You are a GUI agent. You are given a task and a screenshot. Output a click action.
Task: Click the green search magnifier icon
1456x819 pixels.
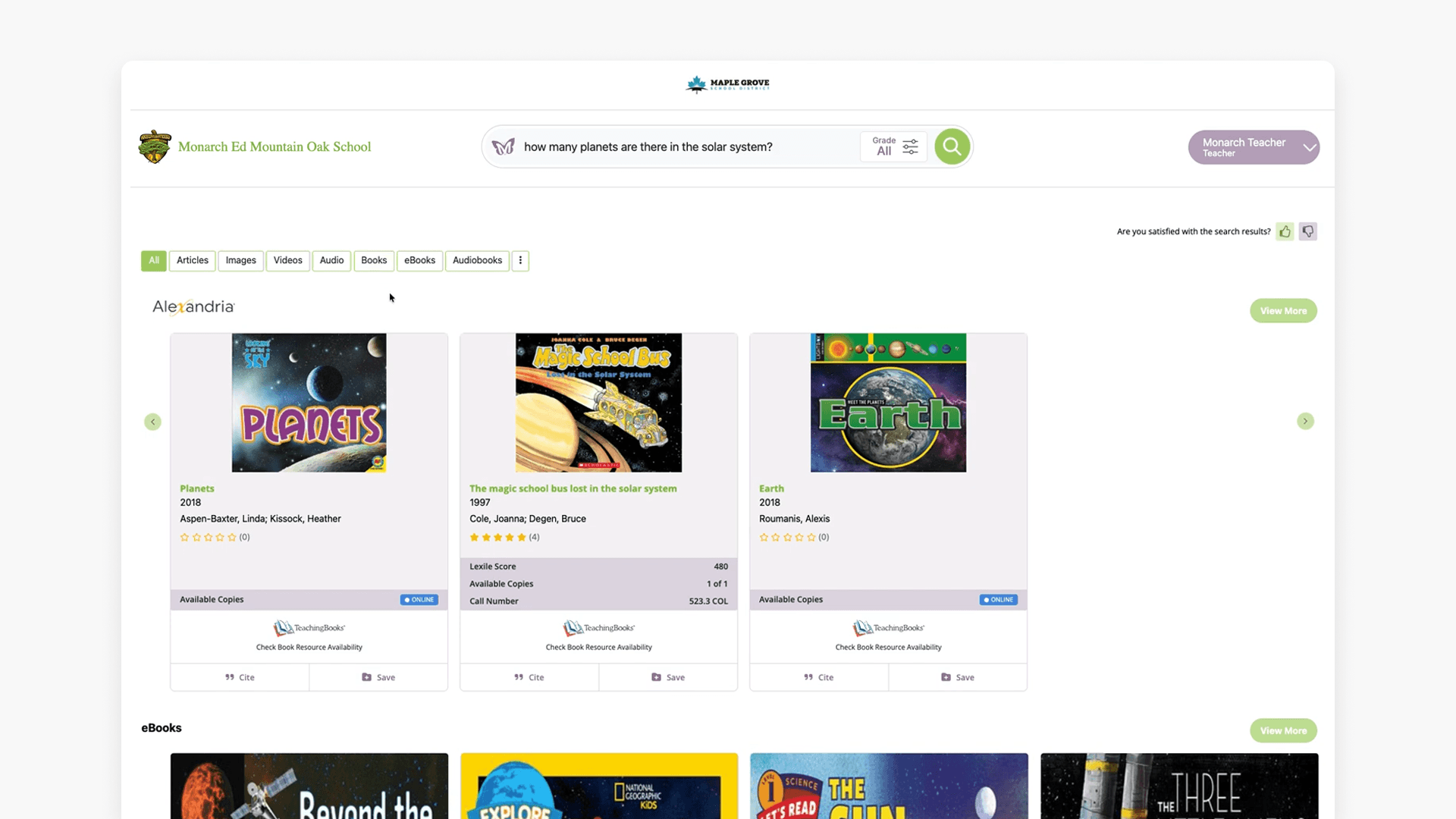tap(951, 146)
